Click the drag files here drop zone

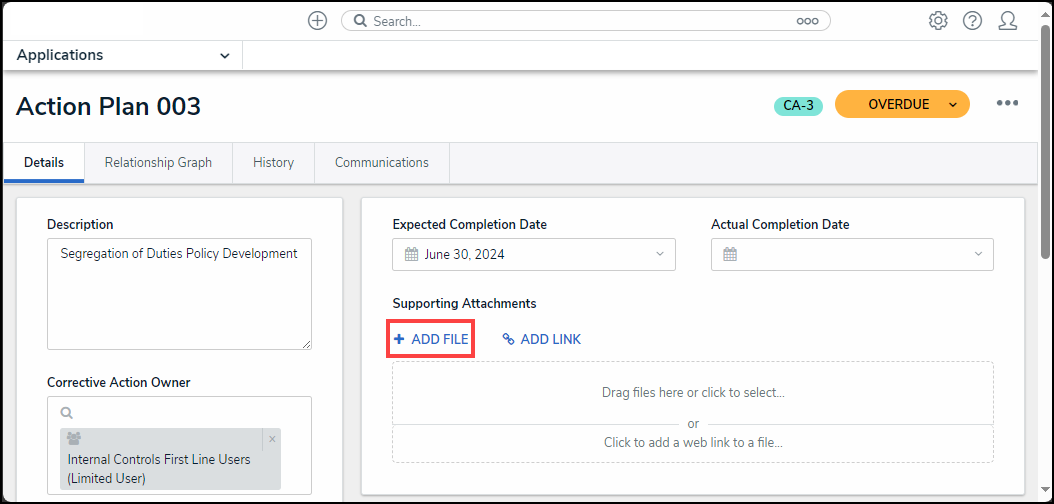pyautogui.click(x=692, y=393)
